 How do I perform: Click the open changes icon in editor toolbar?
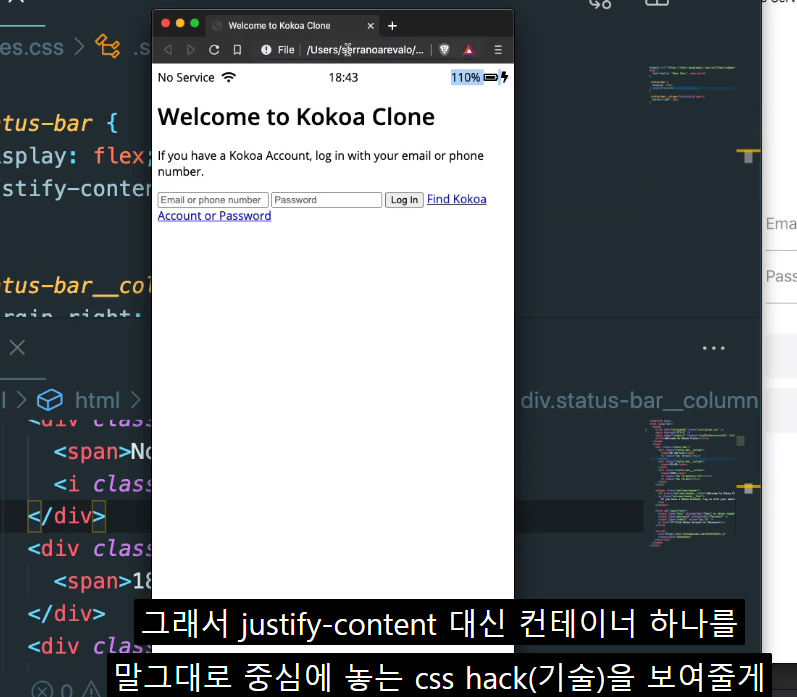pyautogui.click(x=600, y=3)
